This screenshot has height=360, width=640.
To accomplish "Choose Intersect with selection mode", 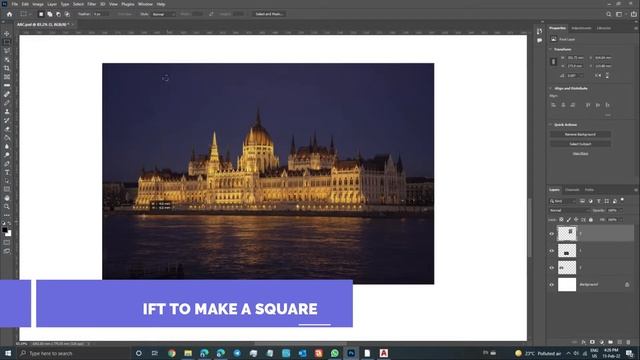I will tap(67, 14).
